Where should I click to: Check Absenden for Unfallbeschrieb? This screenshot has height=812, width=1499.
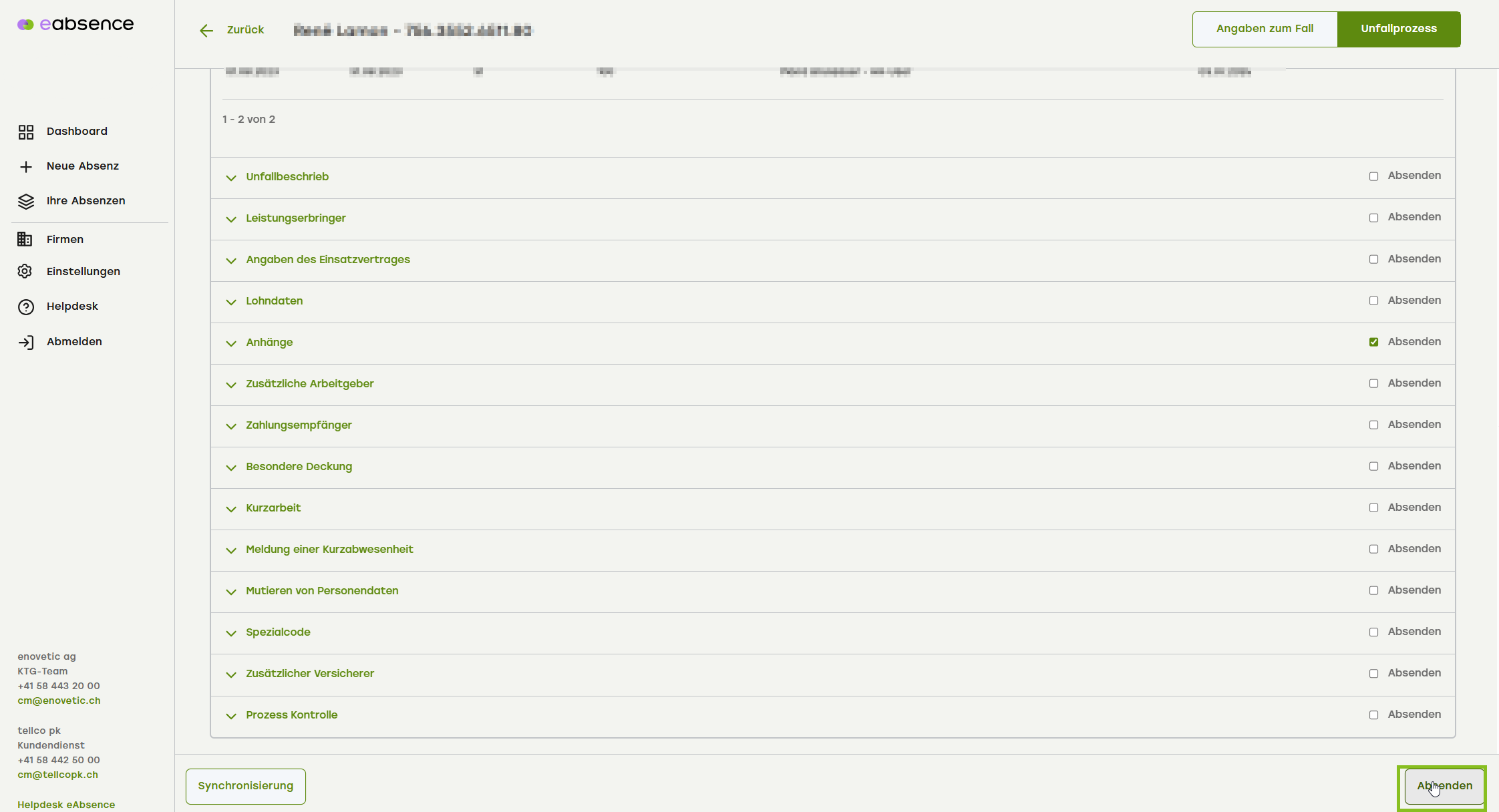1373,176
